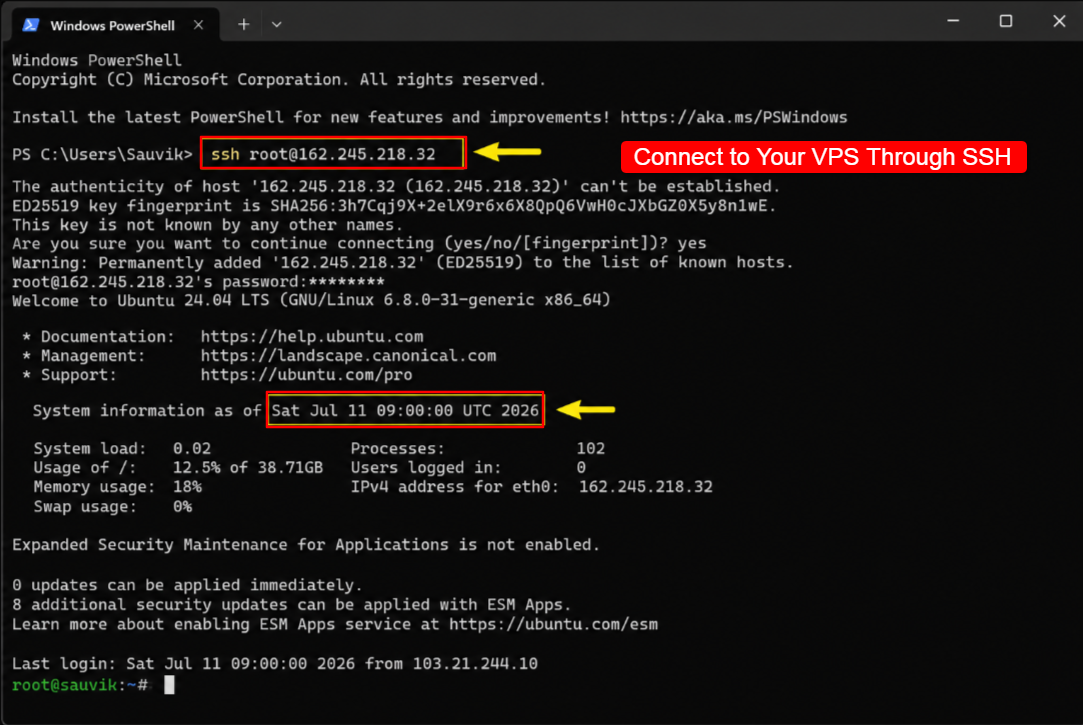Image resolution: width=1083 pixels, height=725 pixels.
Task: Click the last login IP 103.21.244.10
Action: (x=475, y=664)
